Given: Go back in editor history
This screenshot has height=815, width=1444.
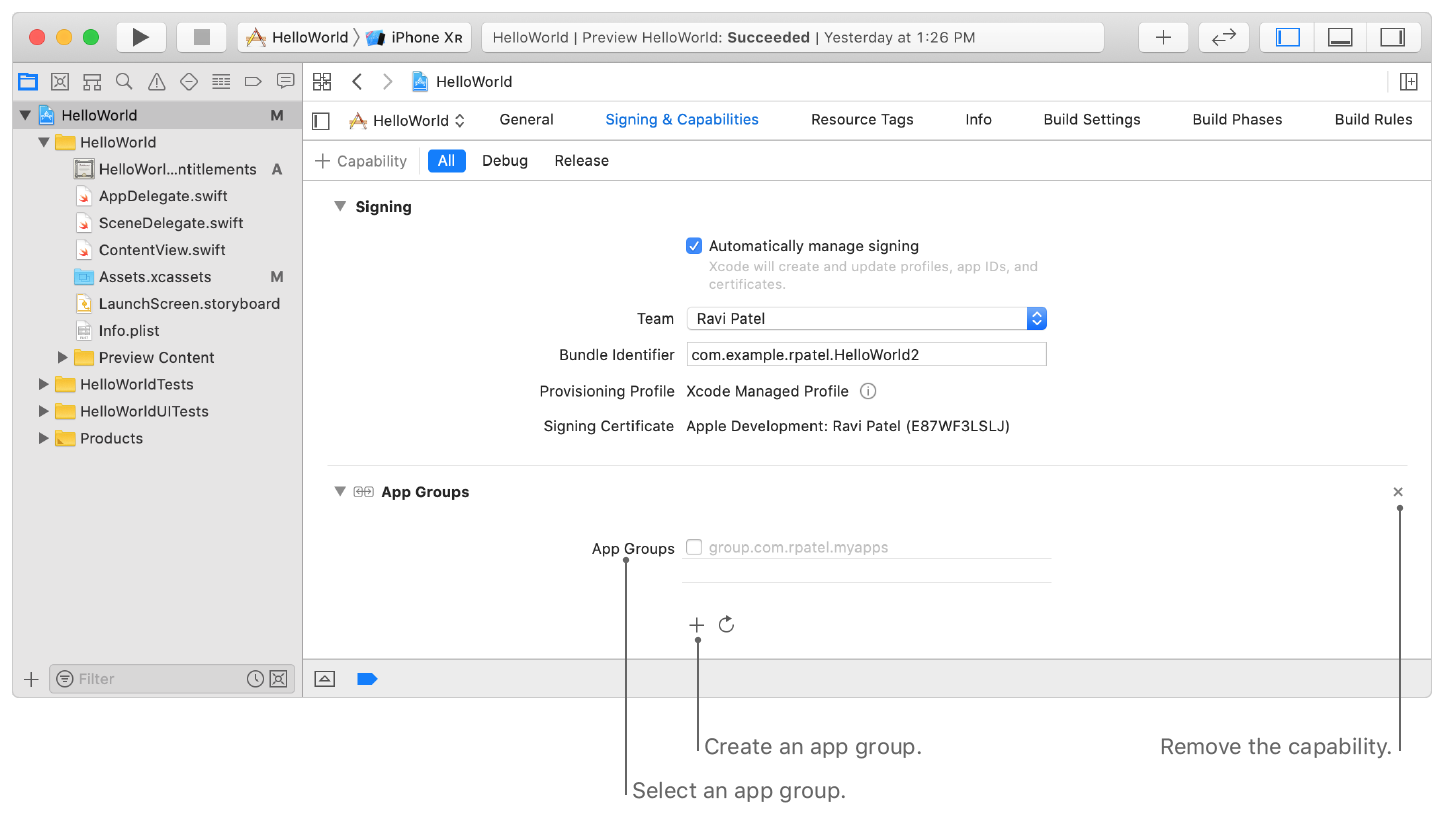Looking at the screenshot, I should click(x=357, y=82).
